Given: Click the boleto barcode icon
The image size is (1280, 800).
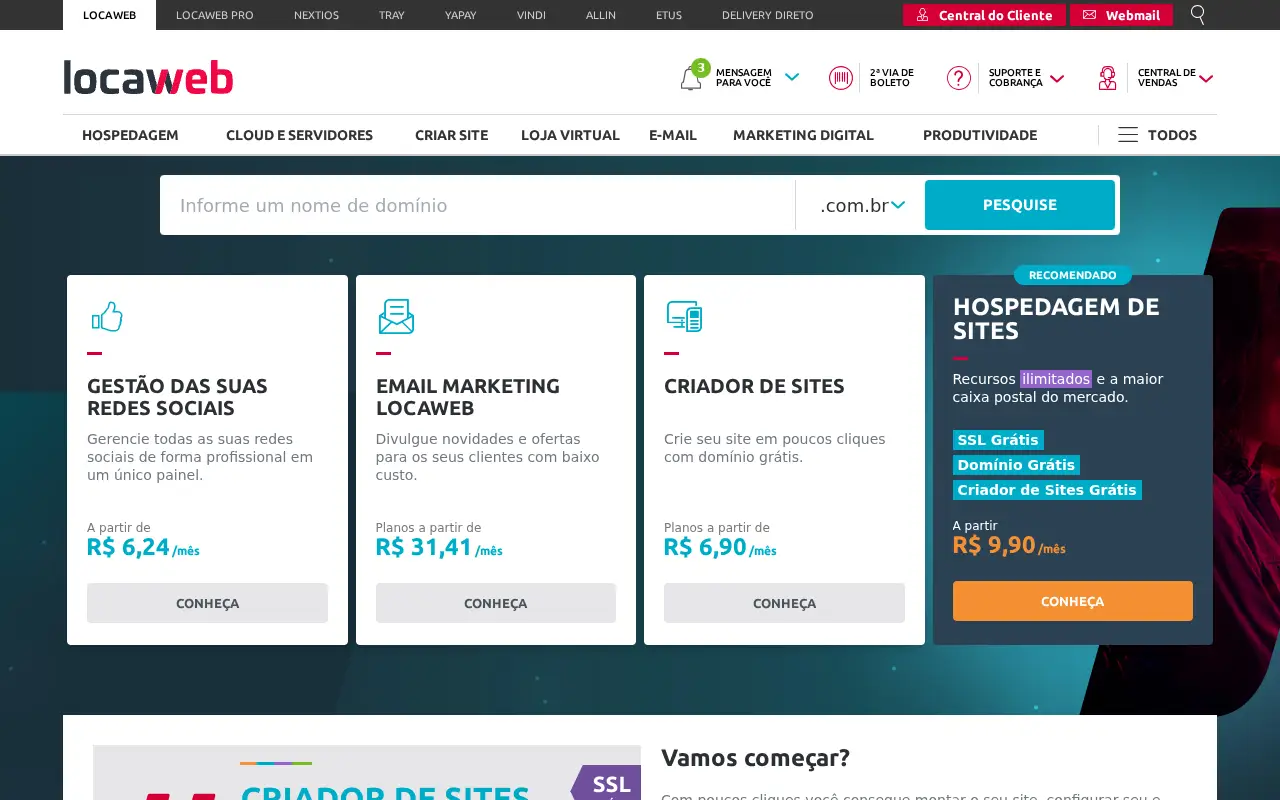Looking at the screenshot, I should tap(841, 78).
